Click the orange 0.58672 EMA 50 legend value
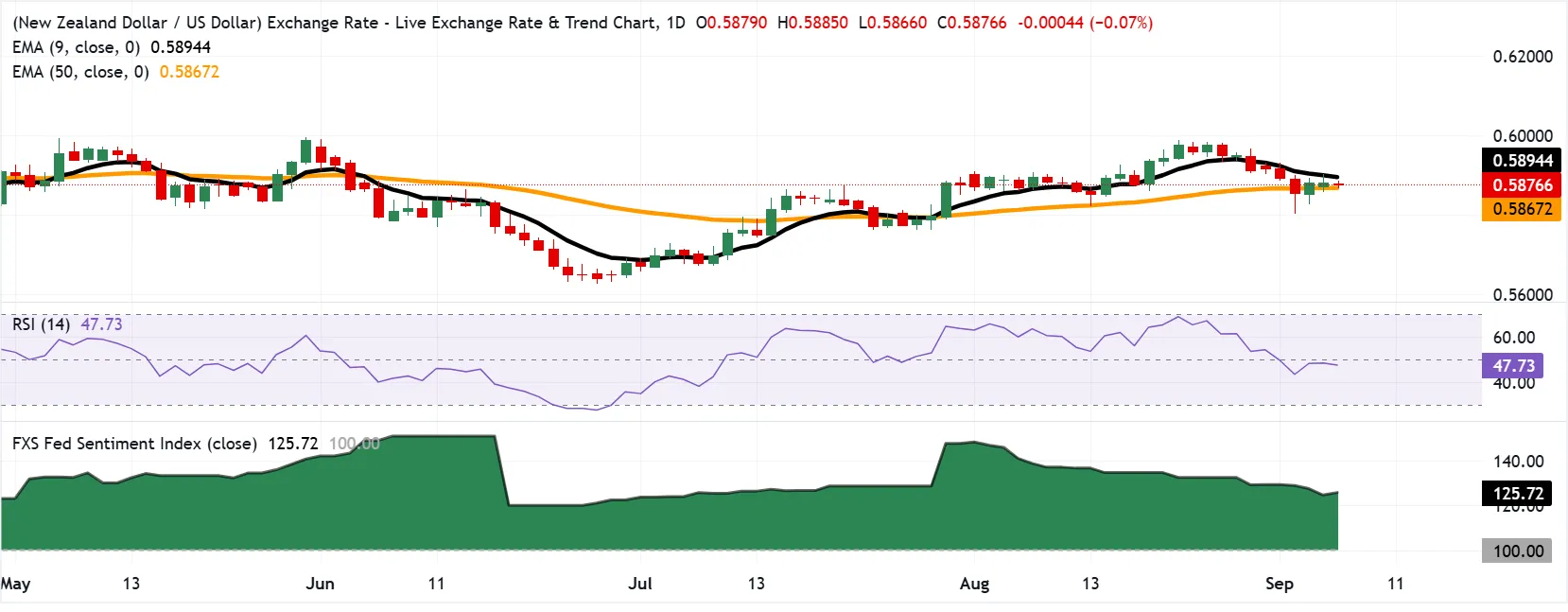Image resolution: width=1568 pixels, height=612 pixels. point(189,72)
